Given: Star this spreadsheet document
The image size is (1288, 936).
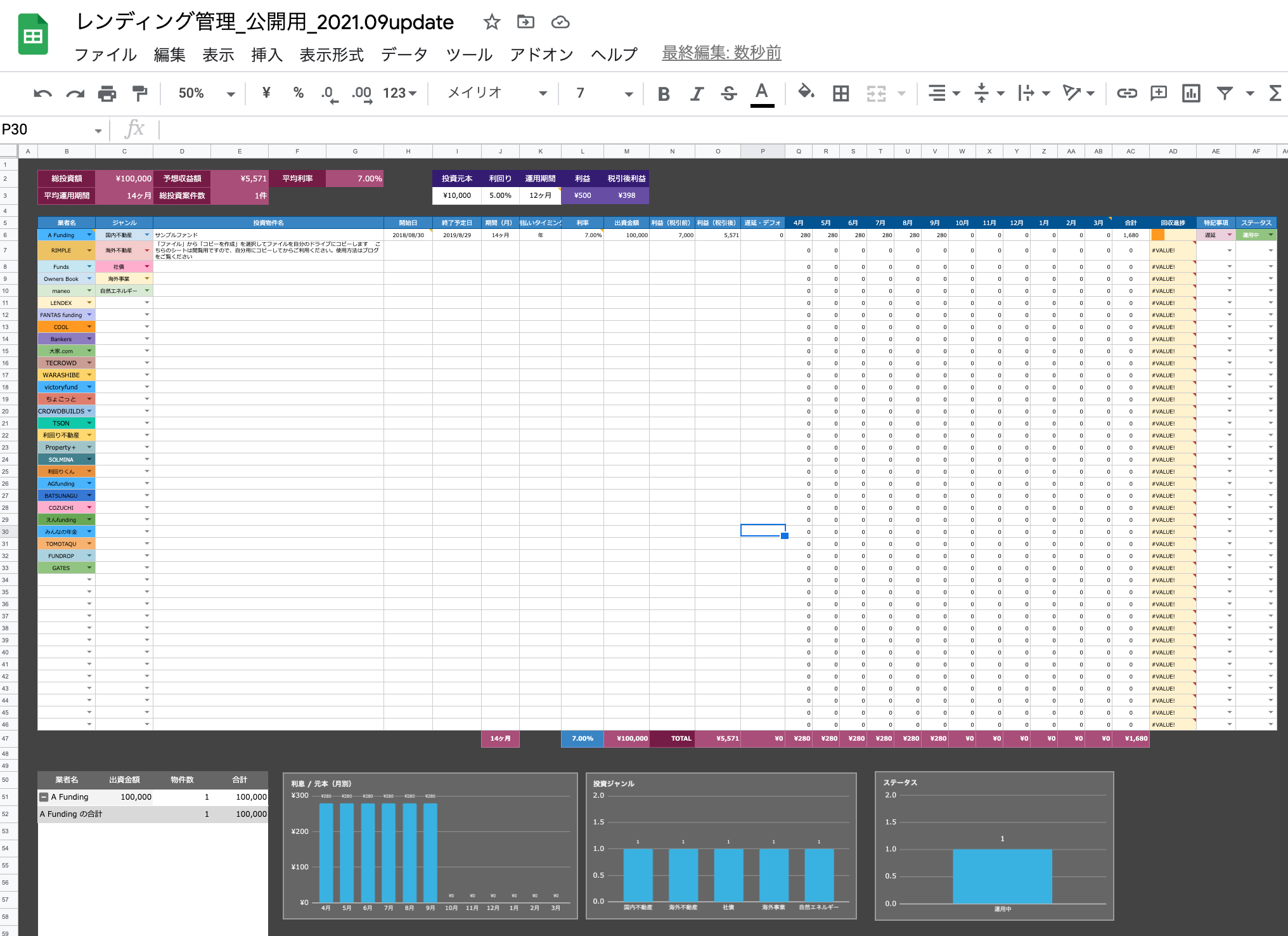Looking at the screenshot, I should pos(492,22).
